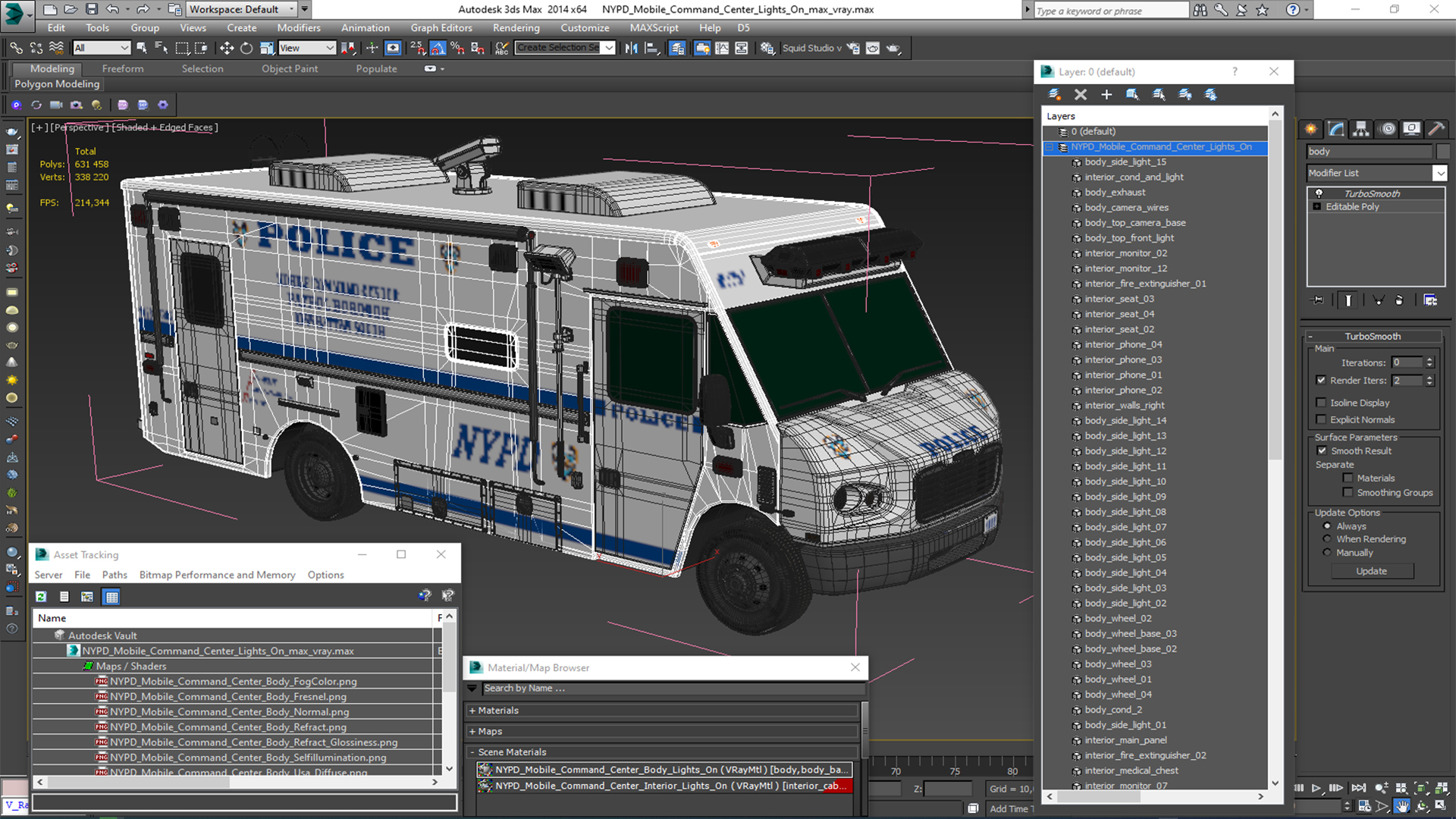
Task: Collapse TurboSmooth rollout header
Action: [1373, 336]
